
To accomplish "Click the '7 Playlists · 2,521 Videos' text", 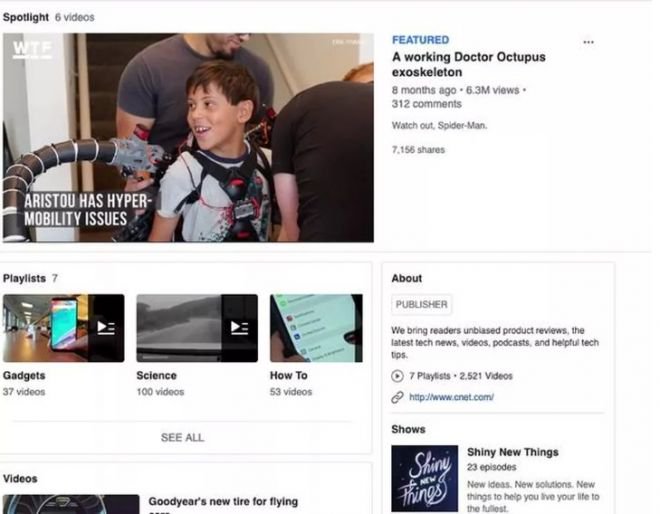I will coord(460,376).
